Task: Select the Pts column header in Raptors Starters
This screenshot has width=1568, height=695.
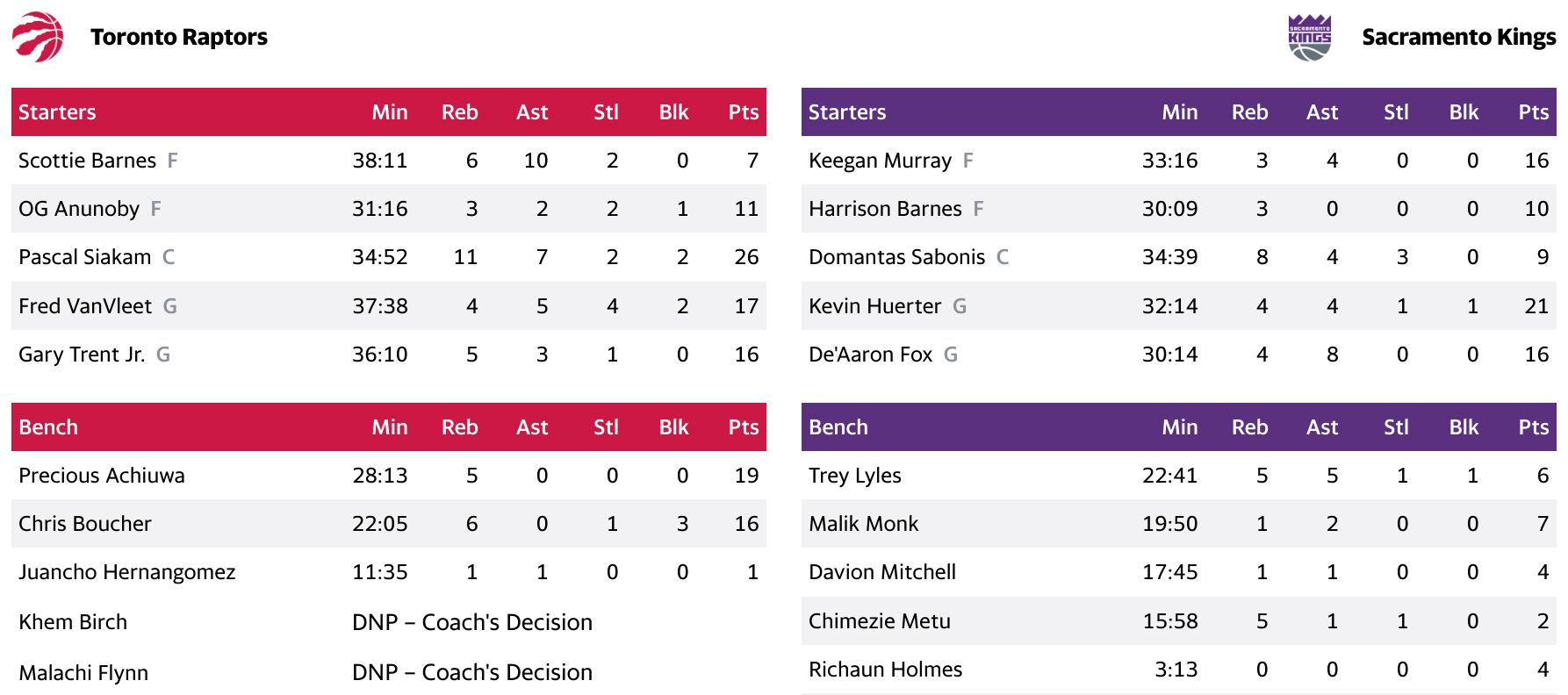Action: tap(743, 112)
